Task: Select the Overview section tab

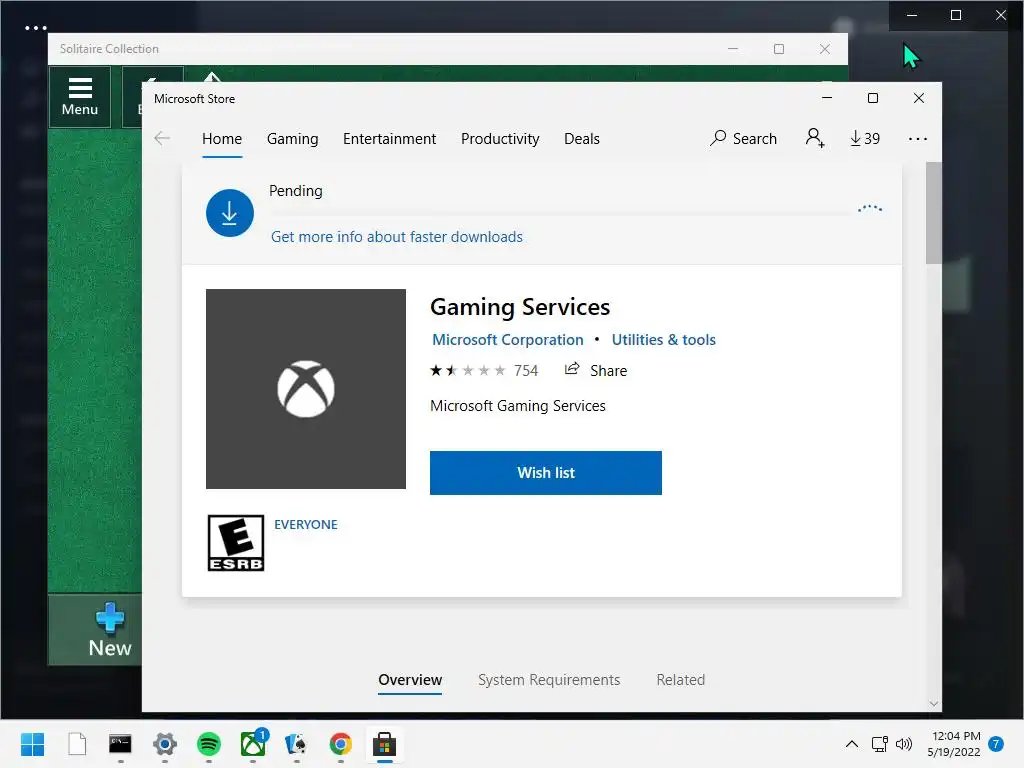Action: point(410,680)
